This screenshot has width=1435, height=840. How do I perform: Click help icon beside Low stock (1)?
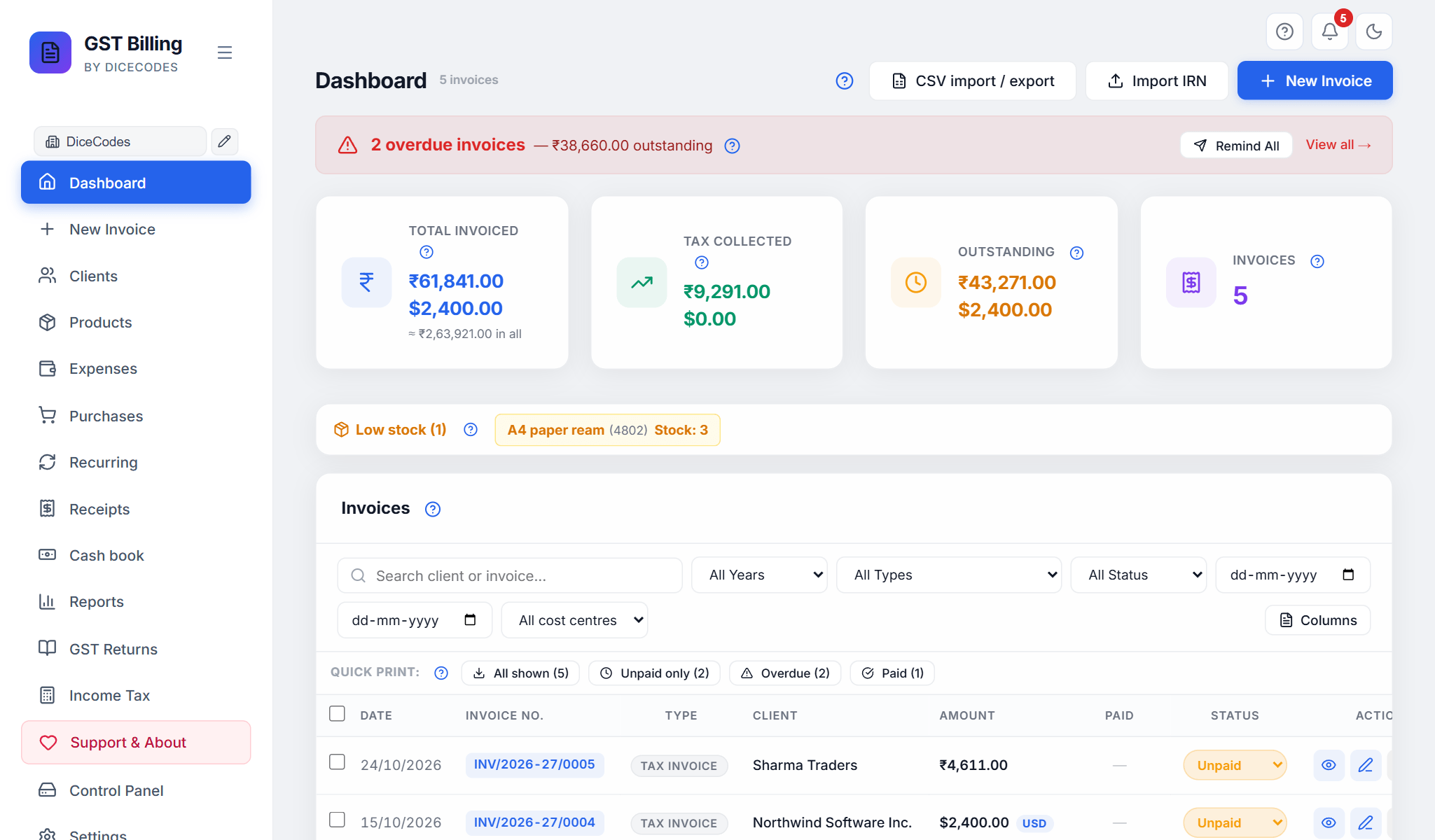[471, 430]
